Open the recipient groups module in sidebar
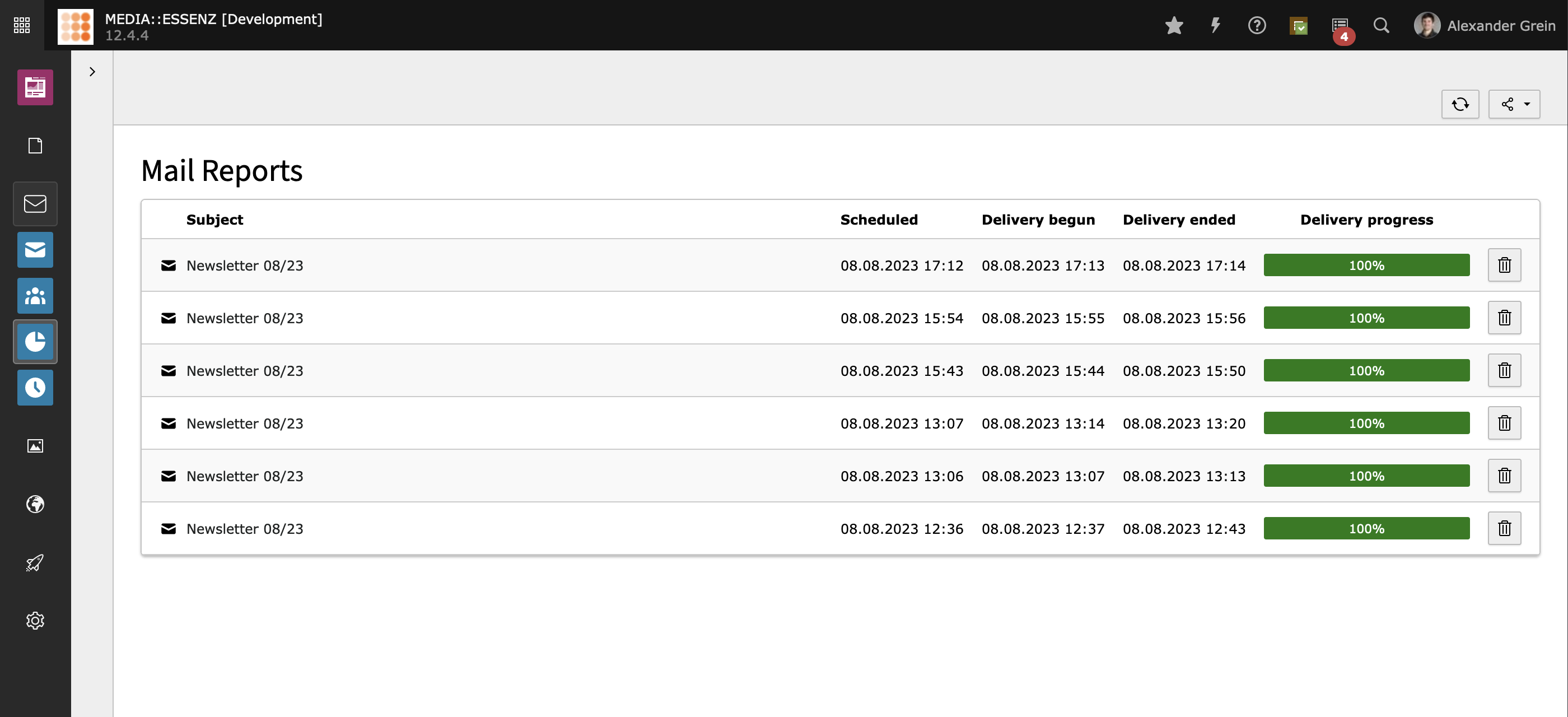Viewport: 1568px width, 717px height. coord(35,296)
